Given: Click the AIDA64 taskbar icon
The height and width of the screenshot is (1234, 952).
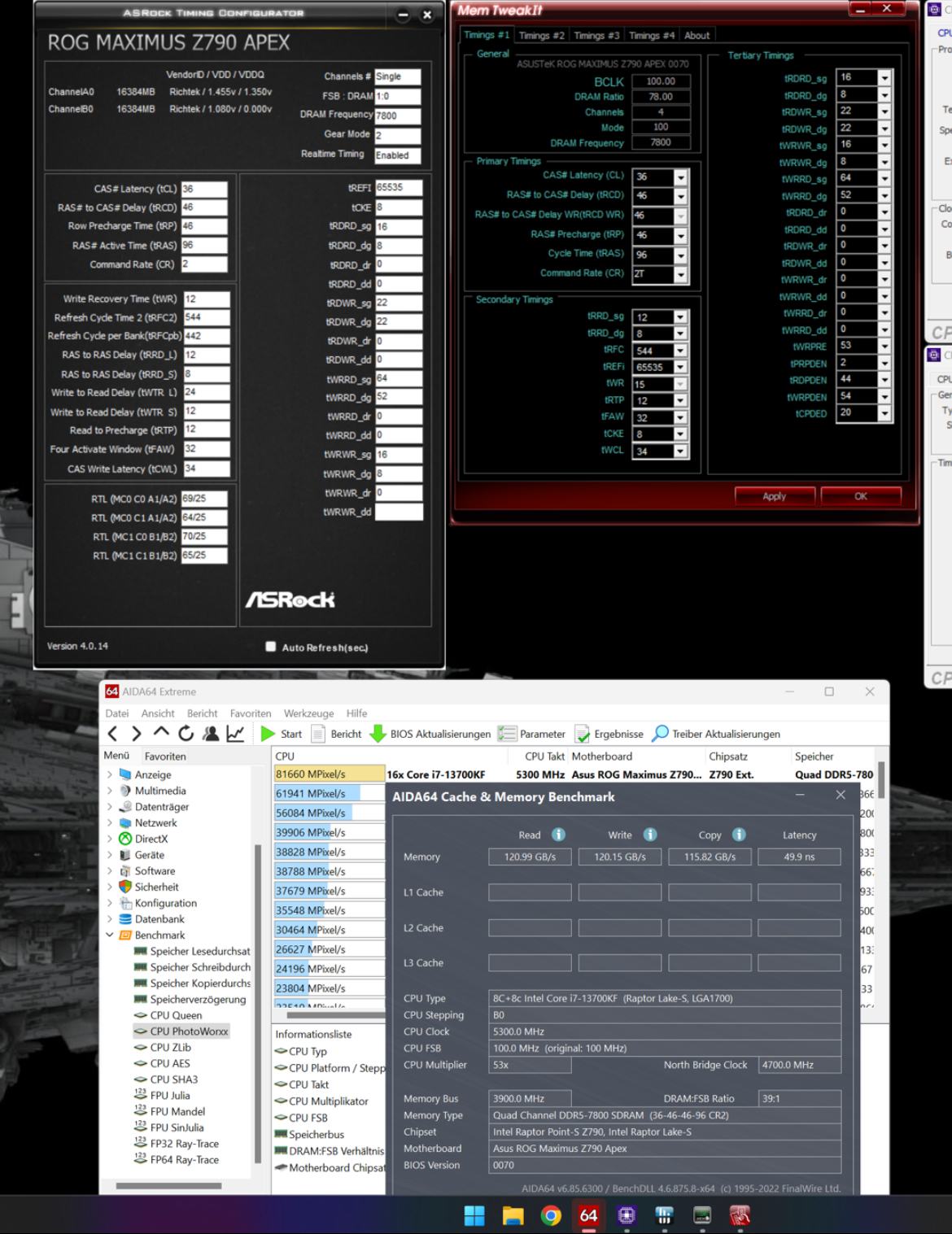Looking at the screenshot, I should [588, 1215].
